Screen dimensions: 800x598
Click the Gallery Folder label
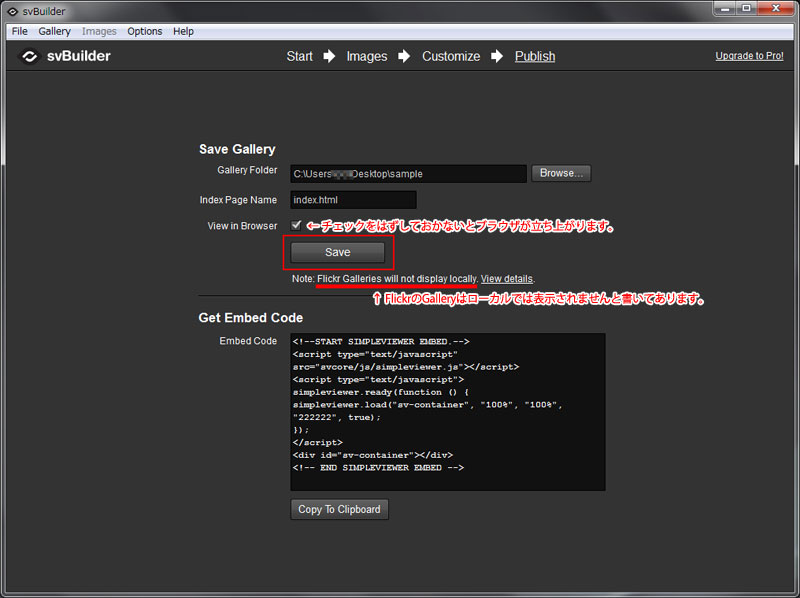(x=247, y=170)
